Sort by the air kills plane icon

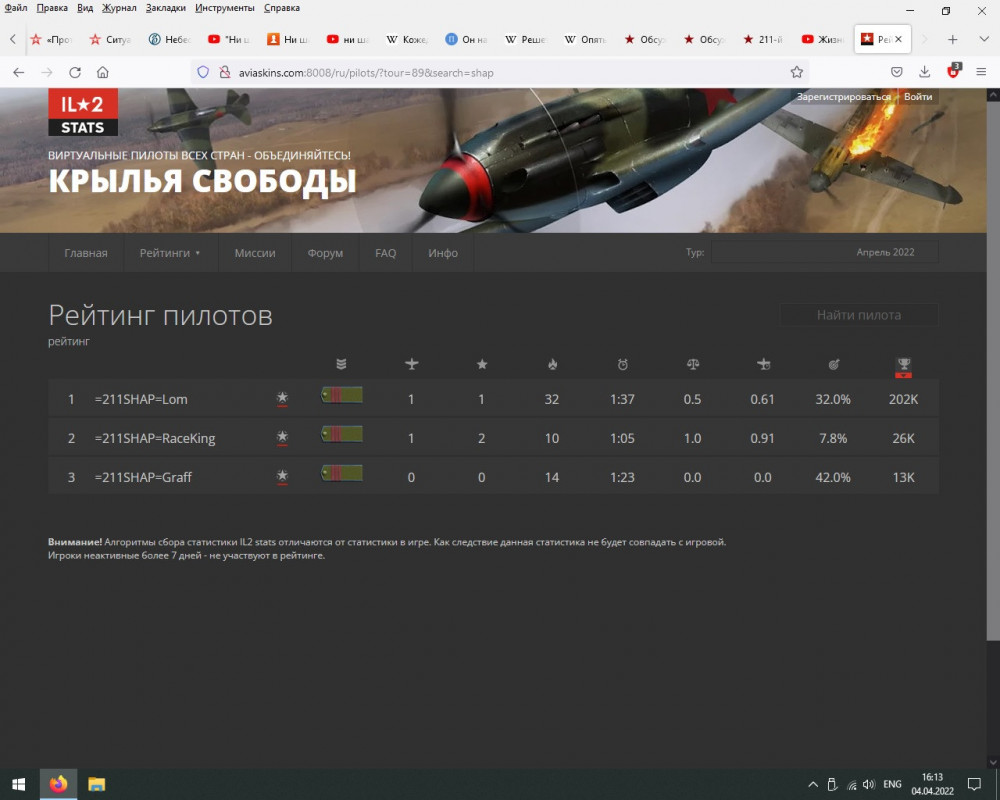pos(411,363)
